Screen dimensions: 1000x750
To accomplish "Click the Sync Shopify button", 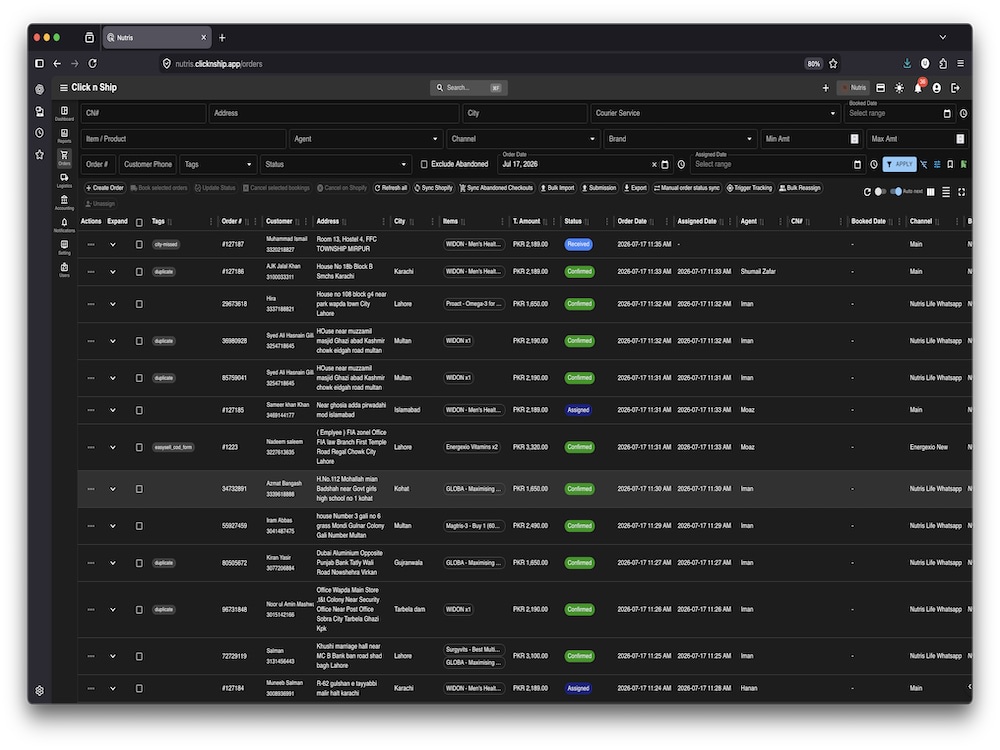I will (x=434, y=188).
